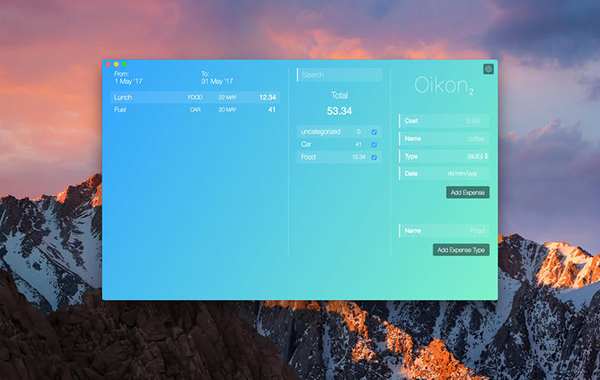600x380 pixels.
Task: Toggle the Car category checkbox
Action: pos(374,145)
